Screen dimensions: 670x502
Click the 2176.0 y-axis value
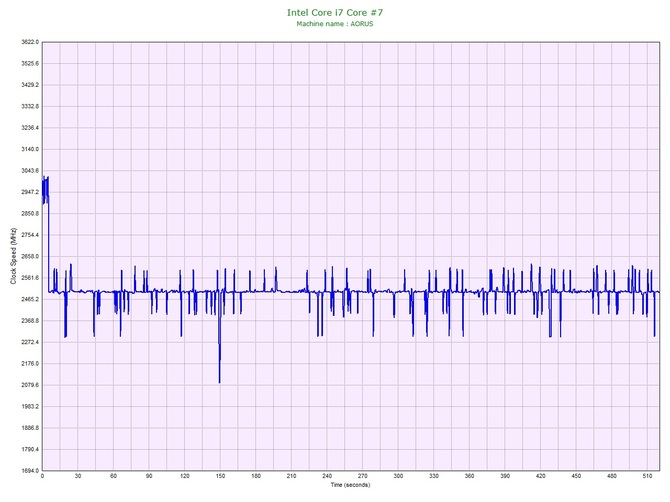(30, 364)
